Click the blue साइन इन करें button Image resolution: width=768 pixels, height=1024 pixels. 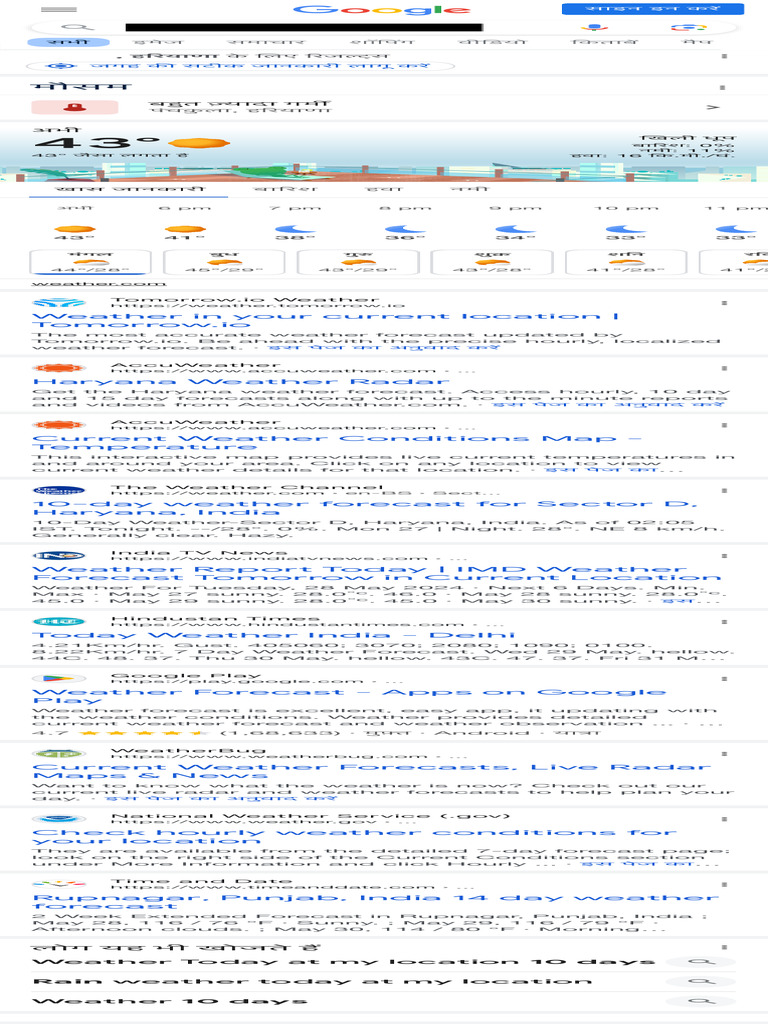click(653, 8)
